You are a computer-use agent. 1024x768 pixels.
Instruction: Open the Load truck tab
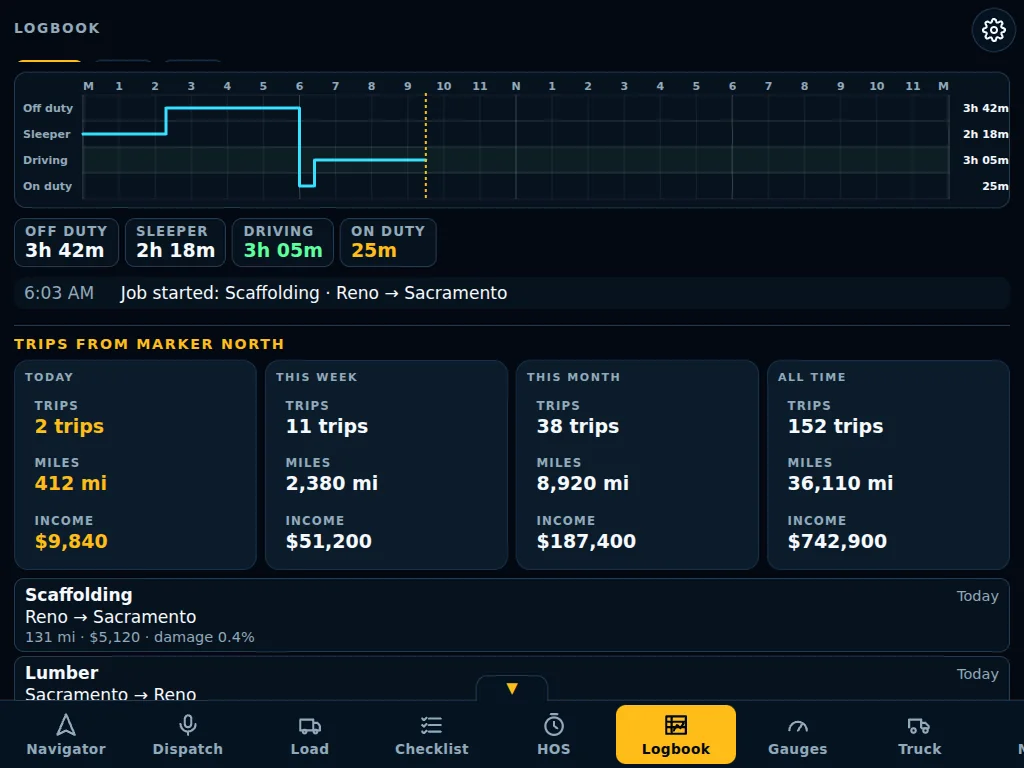[x=310, y=734]
